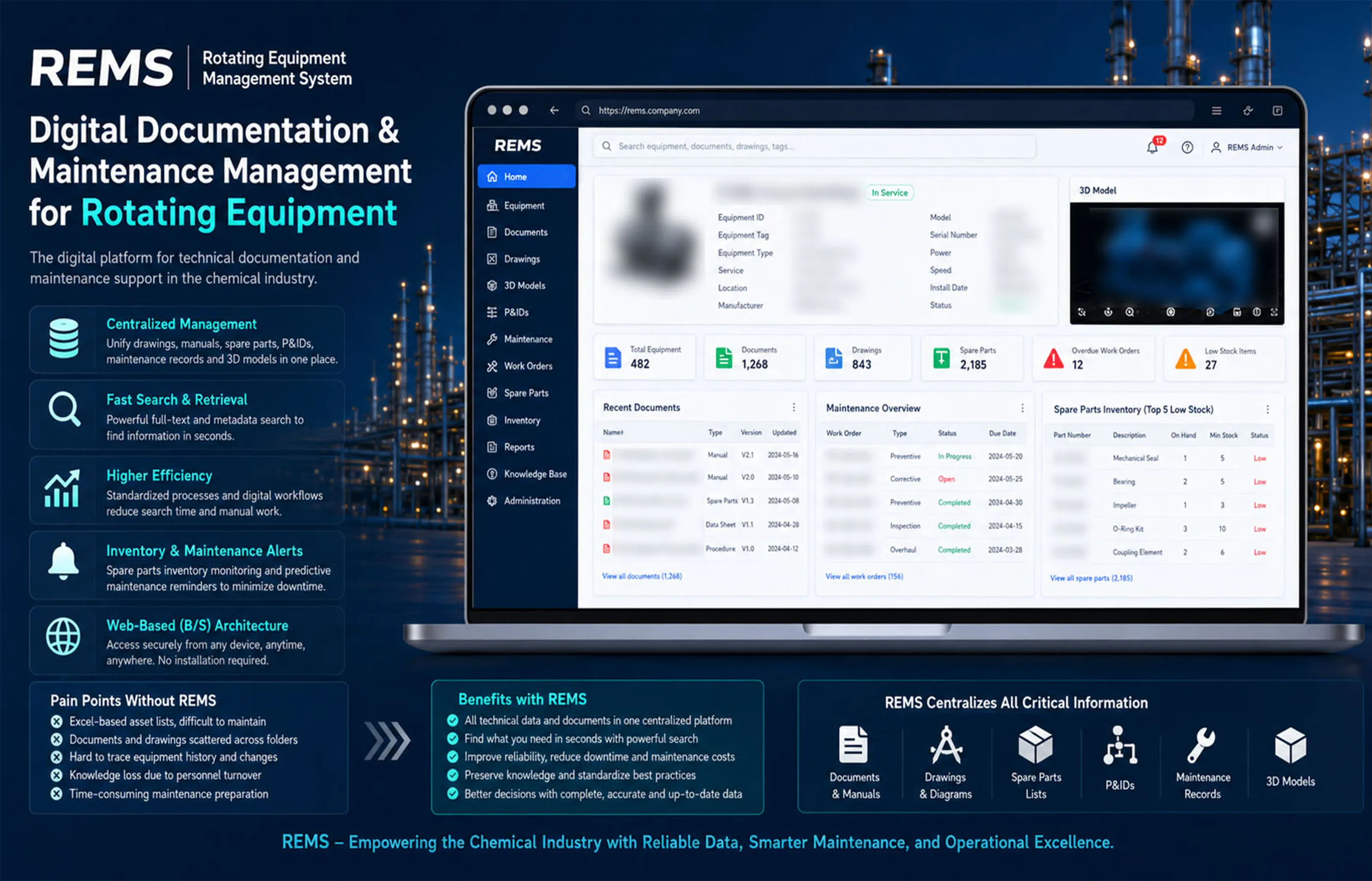Click the Administration gear icon

pos(491,501)
